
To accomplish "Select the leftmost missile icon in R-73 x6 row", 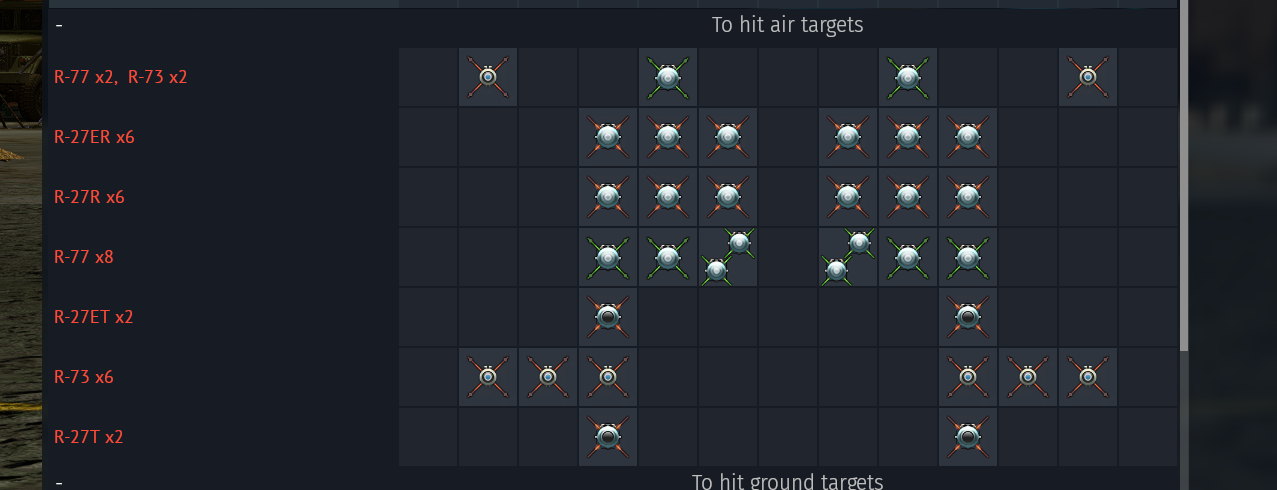I will [x=488, y=377].
